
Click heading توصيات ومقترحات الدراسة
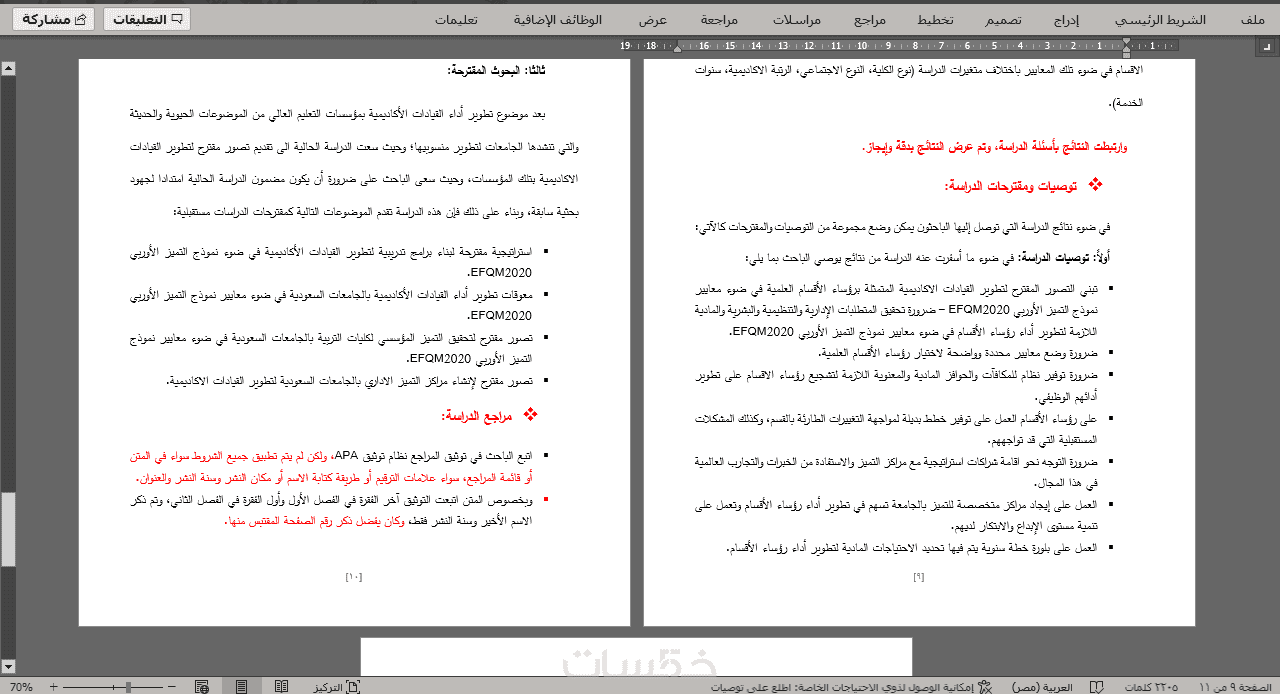[x=1010, y=187]
